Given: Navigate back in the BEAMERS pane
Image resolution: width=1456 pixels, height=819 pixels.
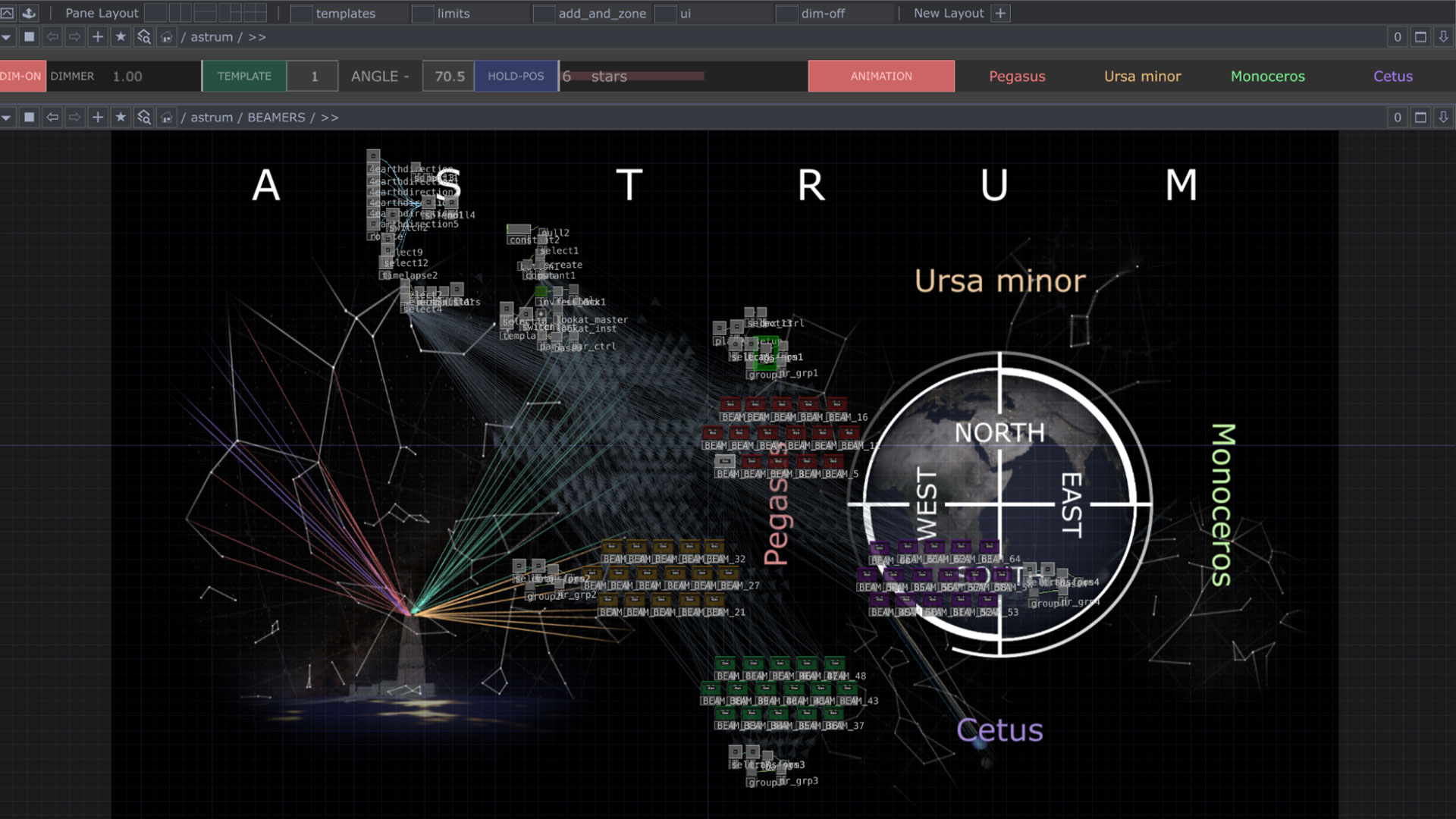Looking at the screenshot, I should (x=52, y=118).
